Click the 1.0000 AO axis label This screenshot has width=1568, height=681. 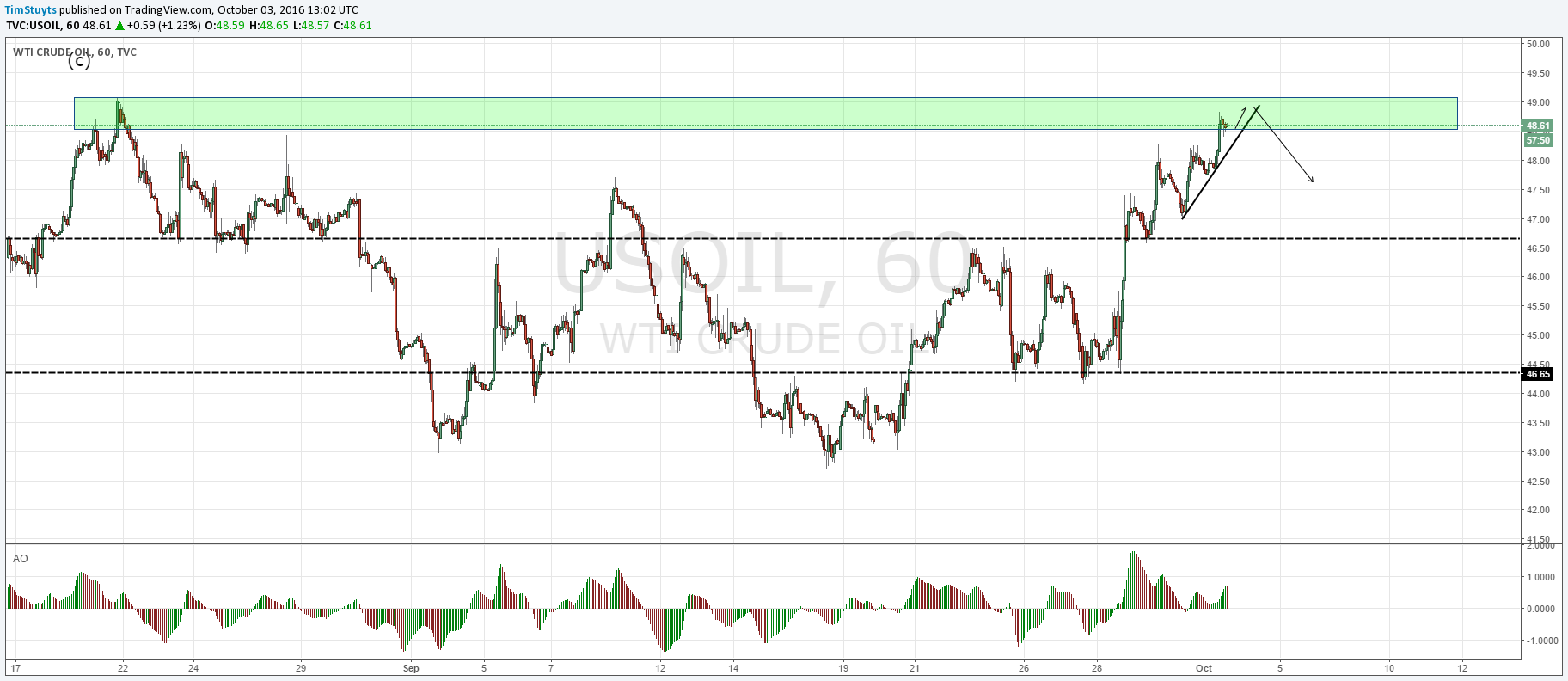click(1540, 577)
